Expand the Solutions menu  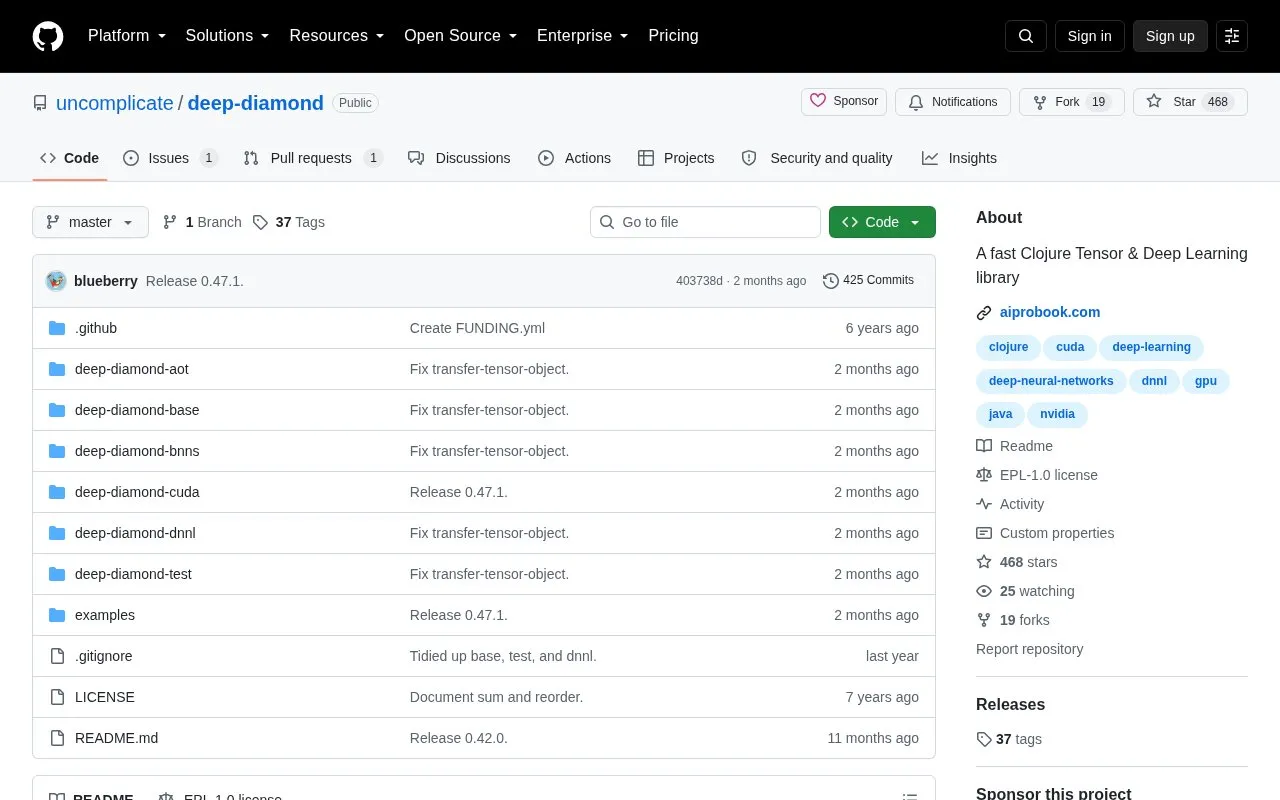[228, 36]
